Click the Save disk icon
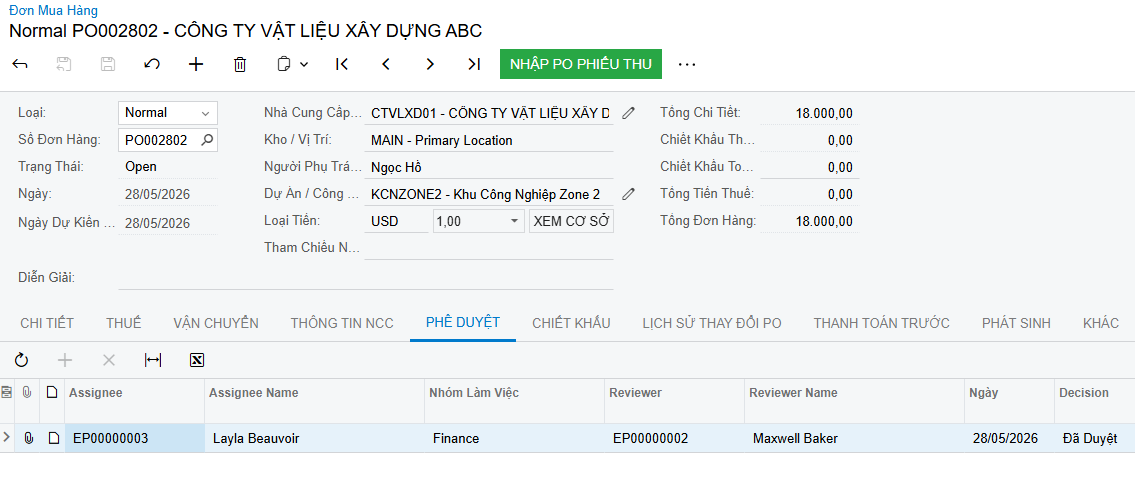 108,64
